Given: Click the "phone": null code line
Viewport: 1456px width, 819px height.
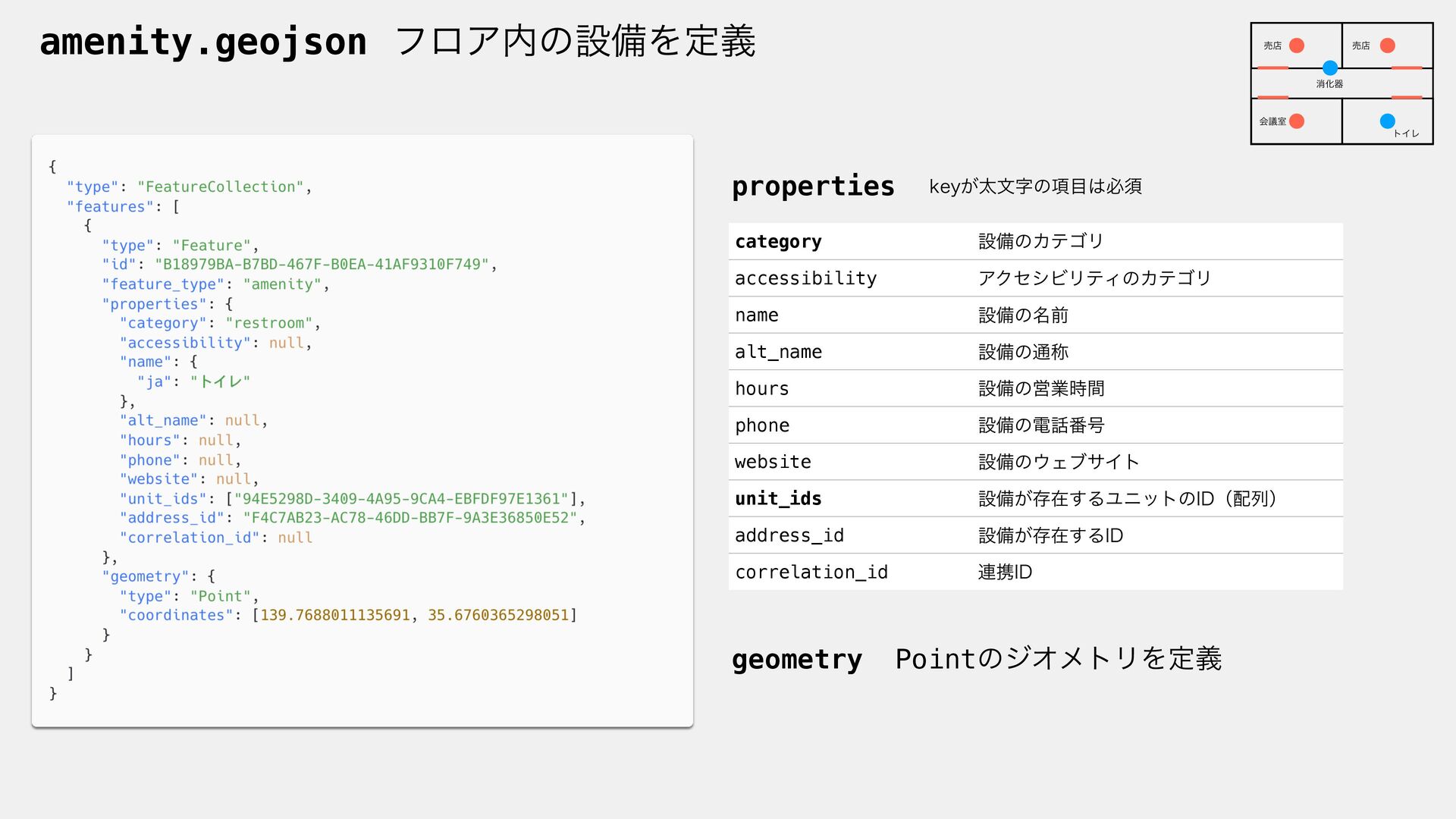Looking at the screenshot, I should coord(180,460).
